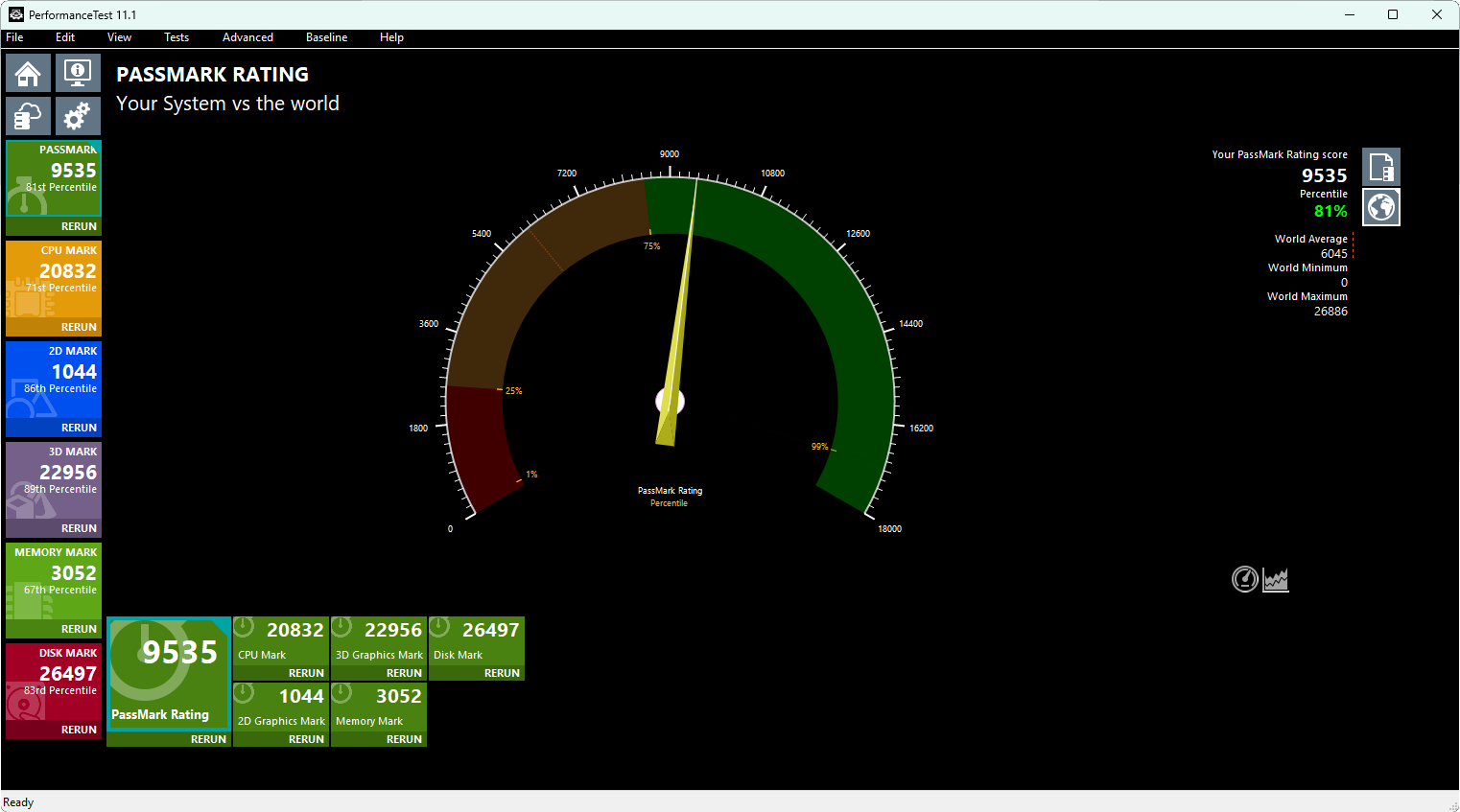Open the Advanced menu
This screenshot has width=1460, height=812.
coord(247,37)
